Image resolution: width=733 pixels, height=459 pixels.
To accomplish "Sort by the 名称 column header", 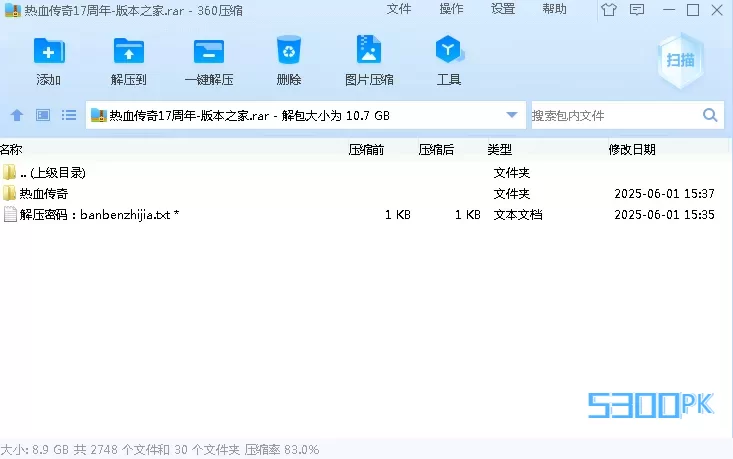I will pos(11,150).
